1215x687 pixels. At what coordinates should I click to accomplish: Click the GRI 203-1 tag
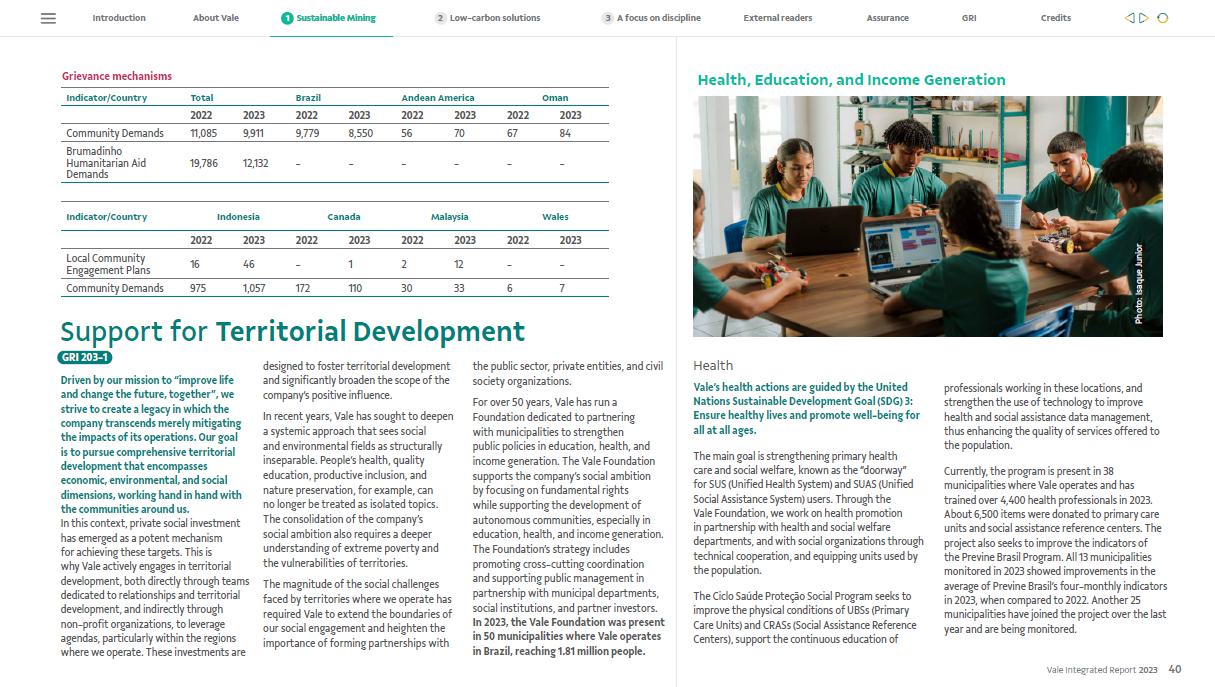85,357
